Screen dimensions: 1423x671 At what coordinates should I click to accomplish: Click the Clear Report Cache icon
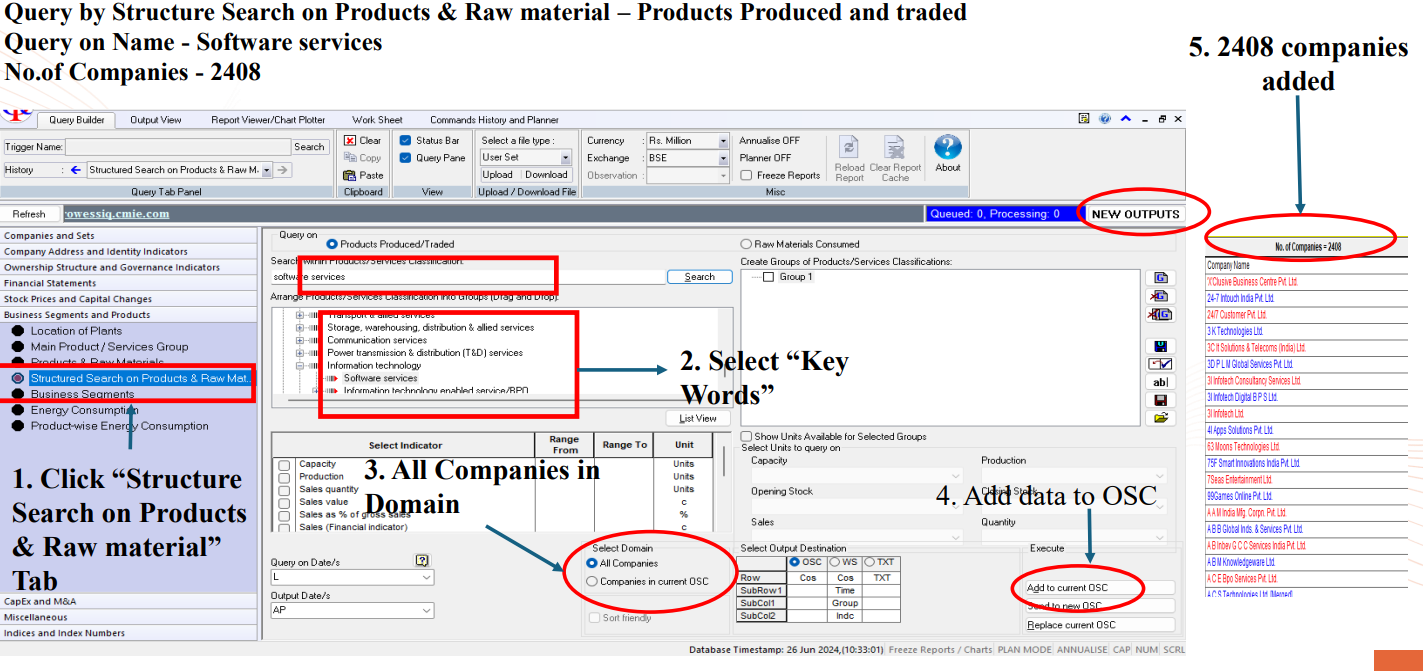click(894, 149)
